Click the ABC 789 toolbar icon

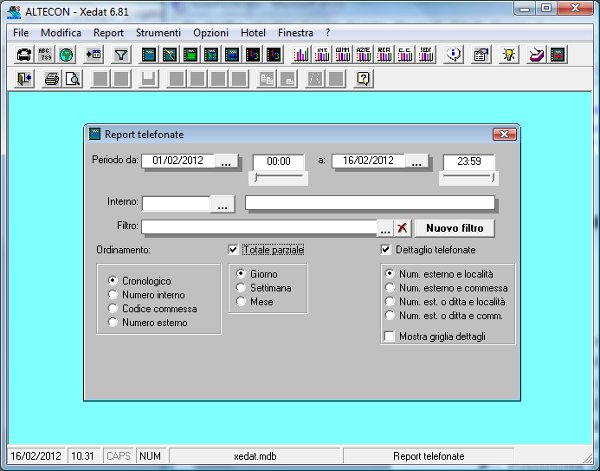pyautogui.click(x=45, y=55)
